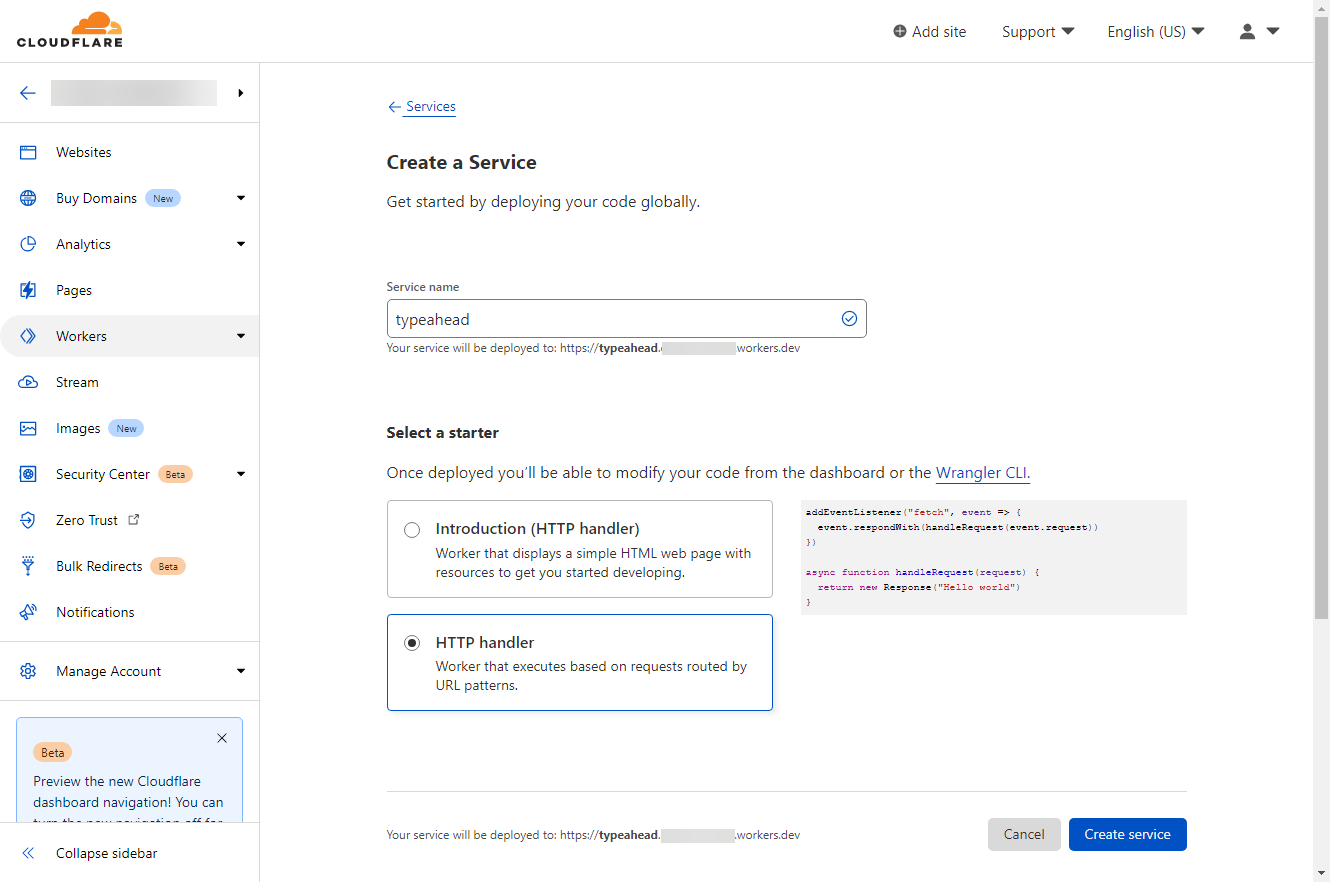1330x882 pixels.
Task: Click the left arrow beside Services link
Action: [394, 107]
